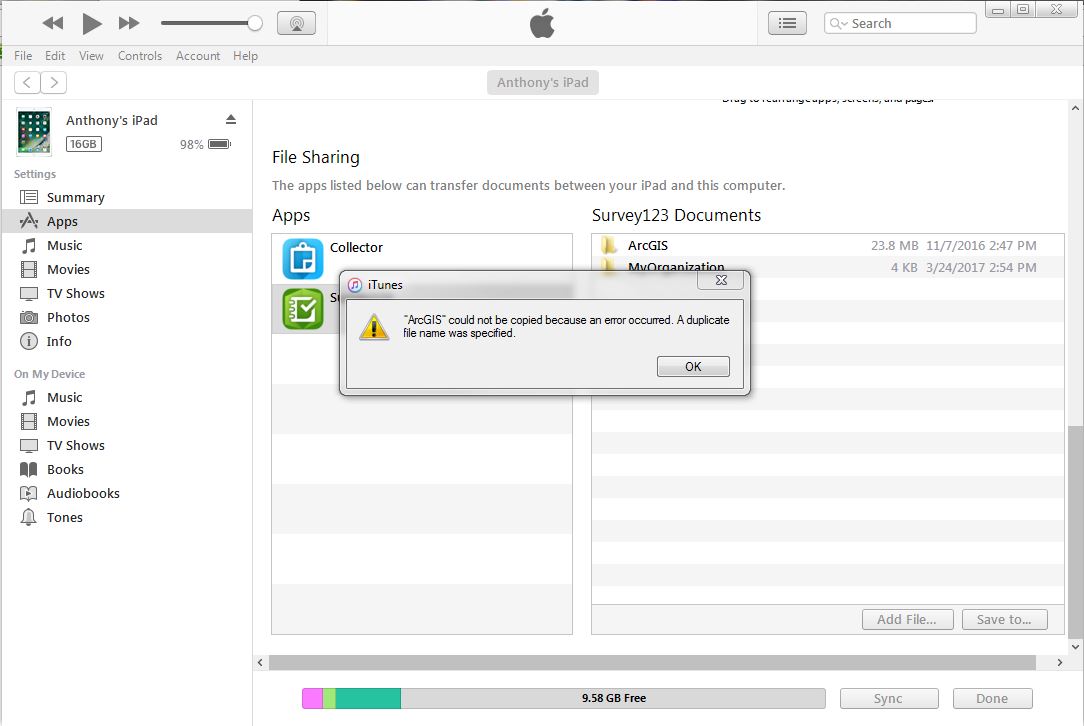The image size is (1084, 726).
Task: Click the vertical scrollbar up arrow
Action: click(x=1075, y=108)
